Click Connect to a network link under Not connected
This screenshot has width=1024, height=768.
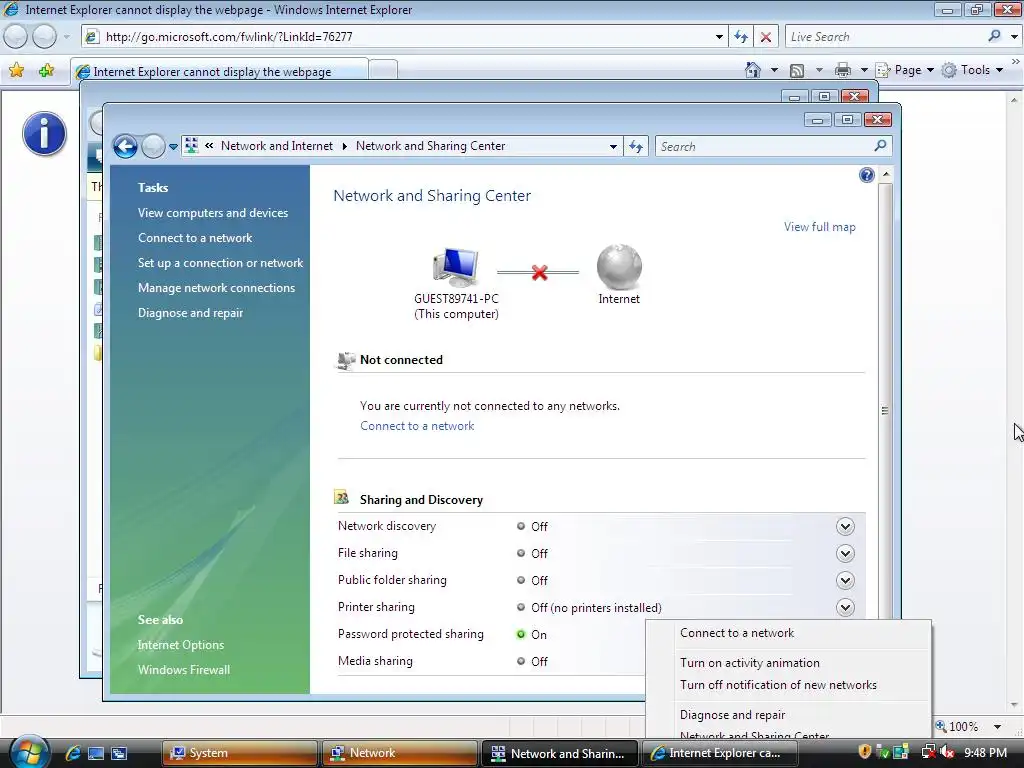(x=417, y=426)
